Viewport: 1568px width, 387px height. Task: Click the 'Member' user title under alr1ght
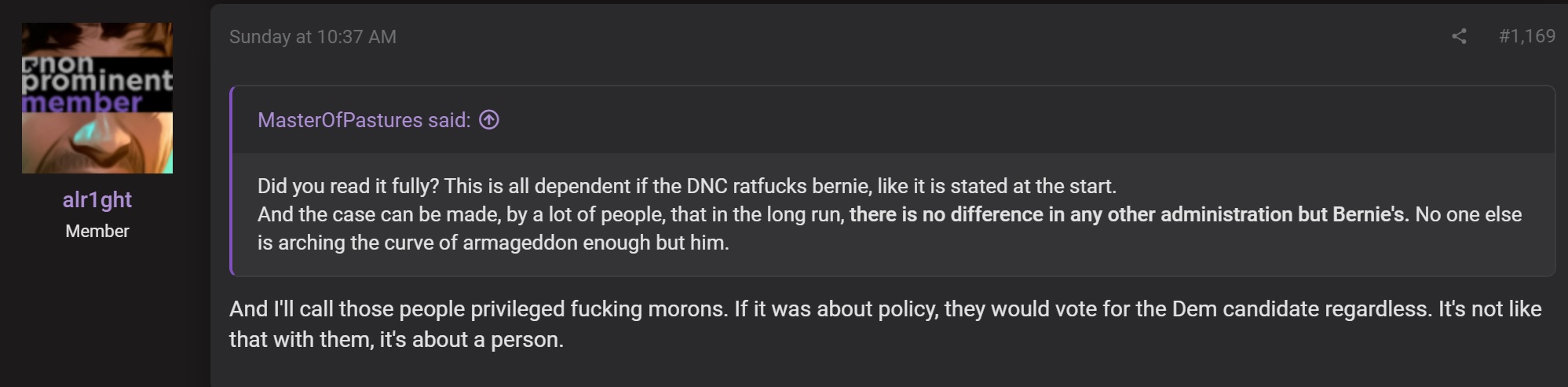click(97, 231)
